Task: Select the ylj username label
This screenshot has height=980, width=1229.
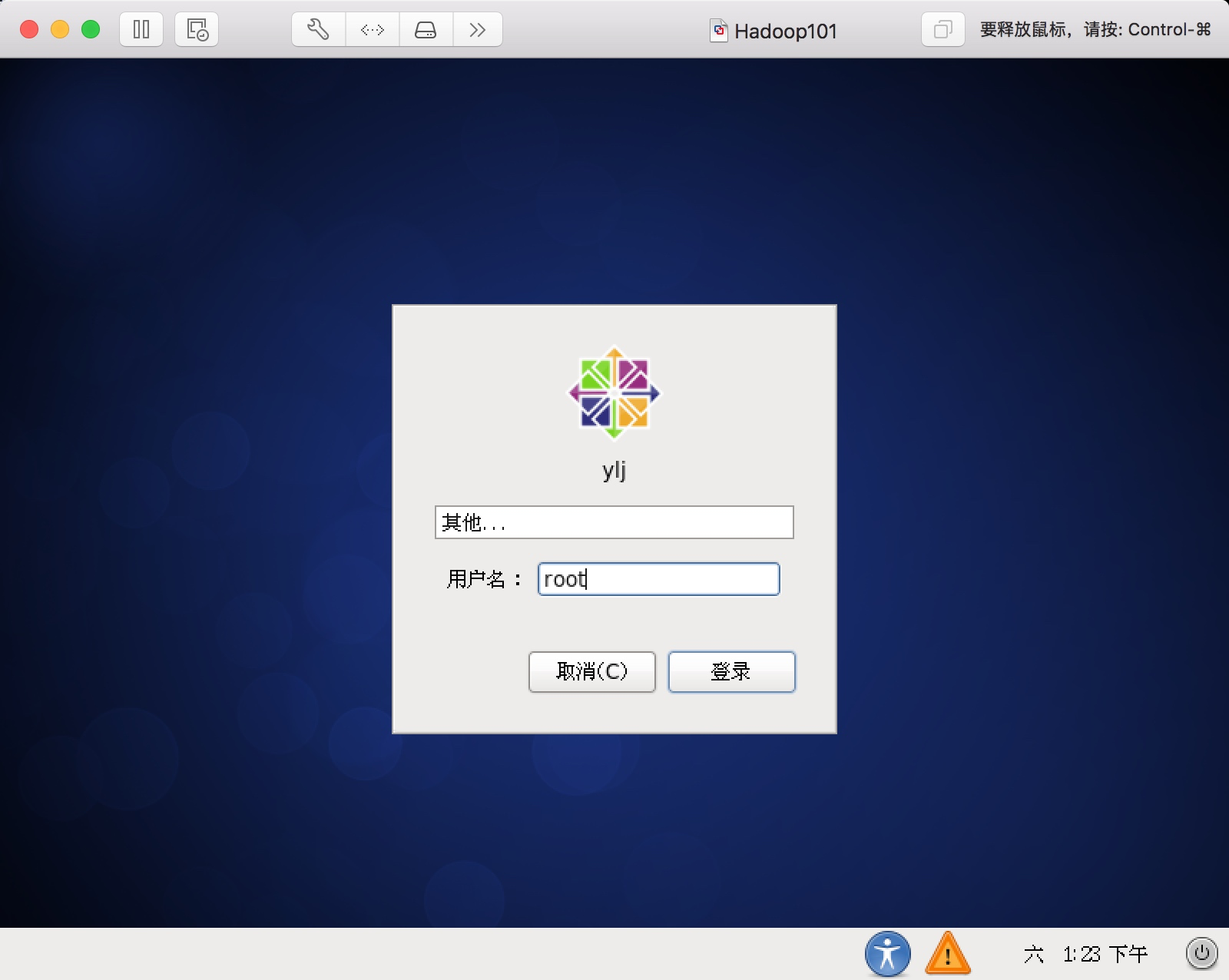Action: [x=614, y=471]
